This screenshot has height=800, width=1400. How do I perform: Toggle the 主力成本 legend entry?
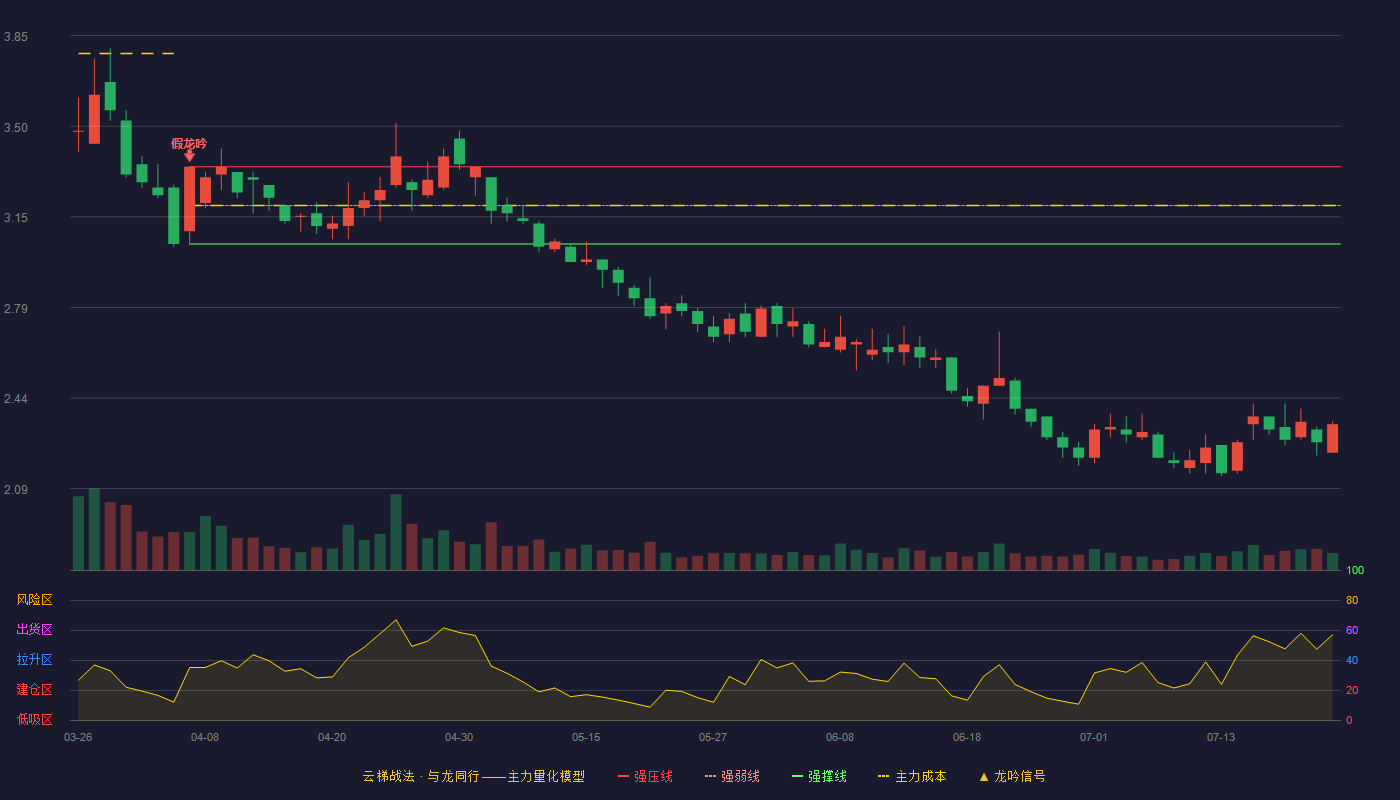[912, 776]
